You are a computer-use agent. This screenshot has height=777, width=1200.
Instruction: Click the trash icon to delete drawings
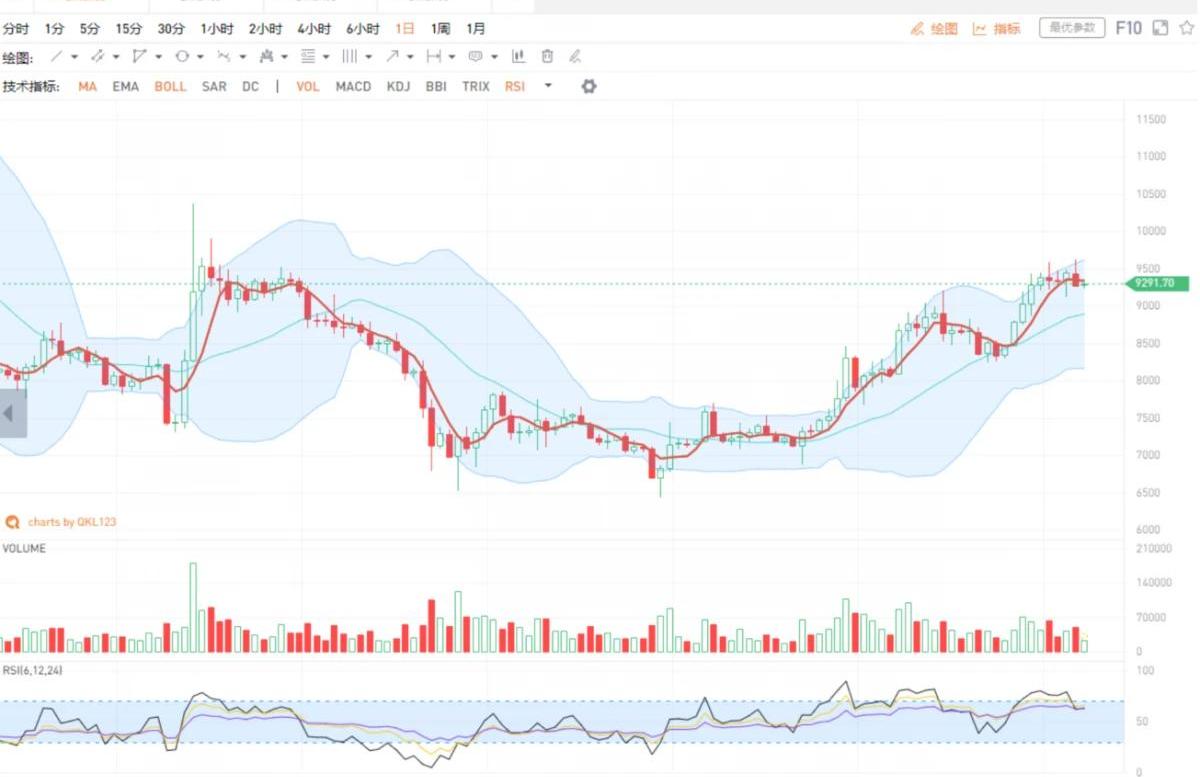click(547, 57)
